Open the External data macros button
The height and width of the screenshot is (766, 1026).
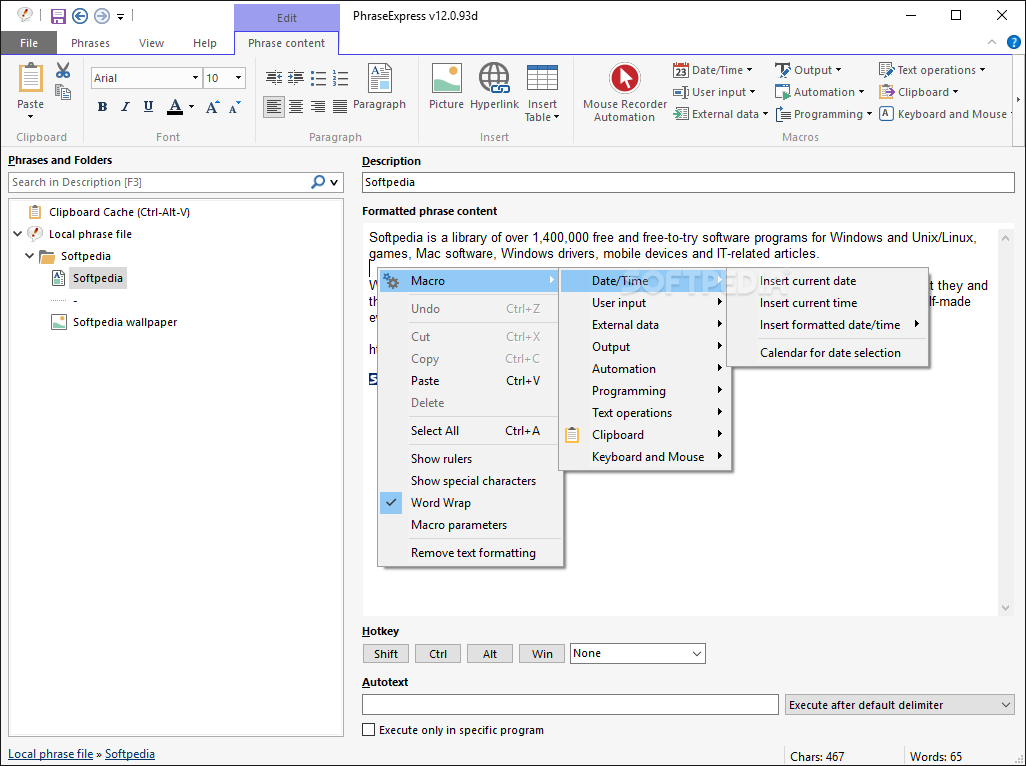pos(720,114)
